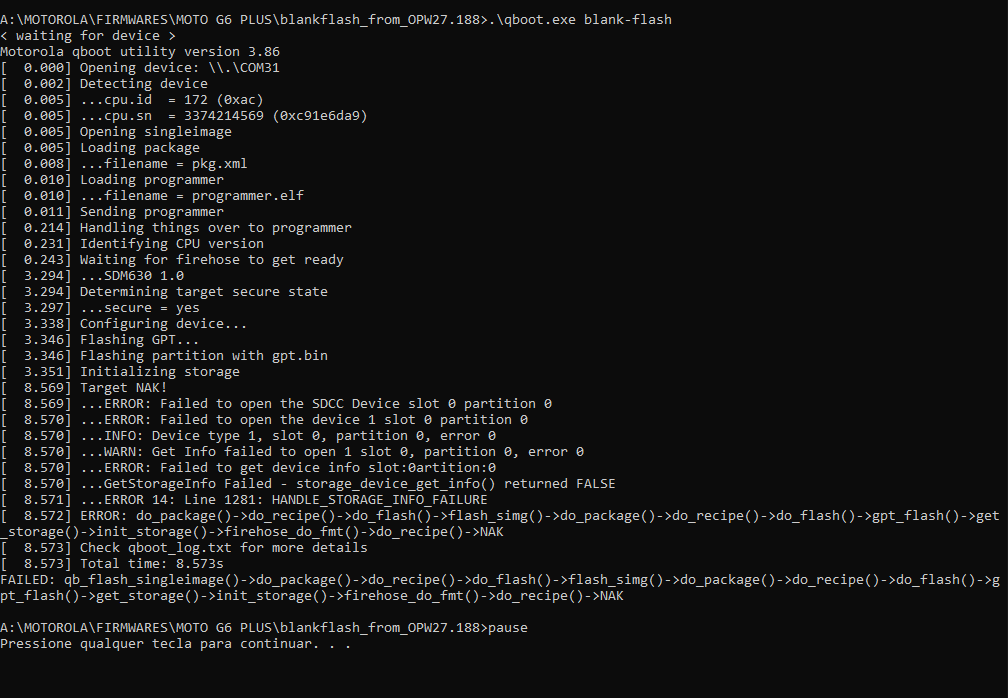This screenshot has height=698, width=1008.
Task: Select the Motorola qboot utility version line
Action: [140, 51]
